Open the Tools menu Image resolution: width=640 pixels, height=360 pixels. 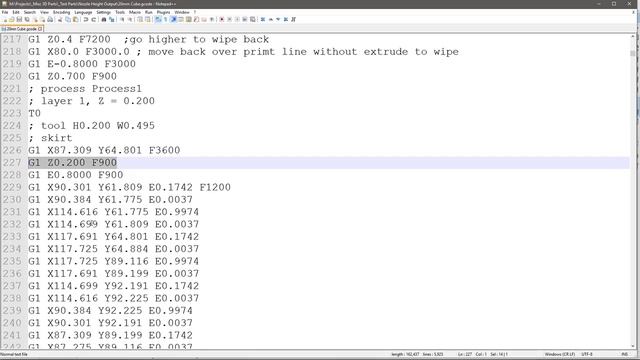click(x=120, y=12)
